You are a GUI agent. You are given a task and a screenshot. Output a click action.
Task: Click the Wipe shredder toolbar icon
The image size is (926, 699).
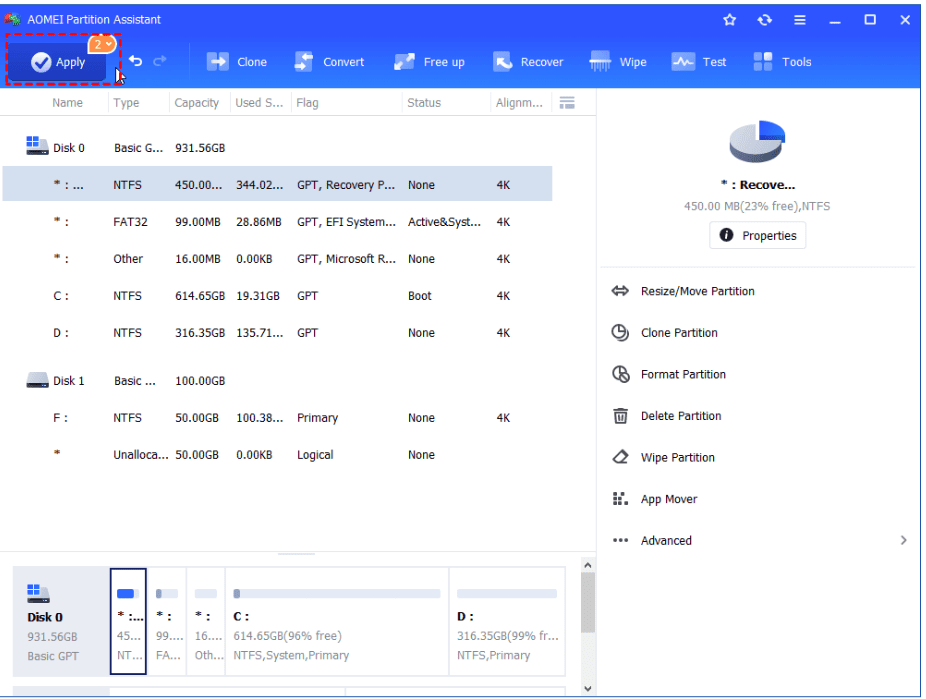[x=600, y=61]
